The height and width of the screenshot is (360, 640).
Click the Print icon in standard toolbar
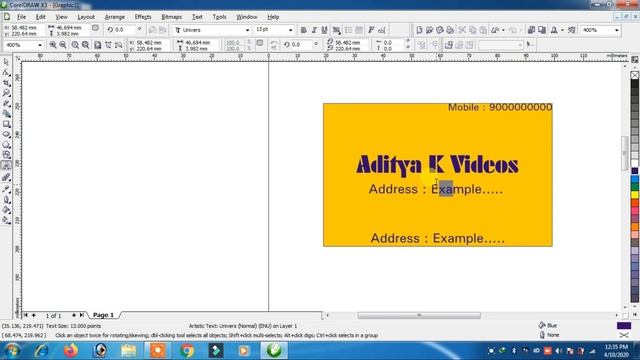(x=450, y=30)
